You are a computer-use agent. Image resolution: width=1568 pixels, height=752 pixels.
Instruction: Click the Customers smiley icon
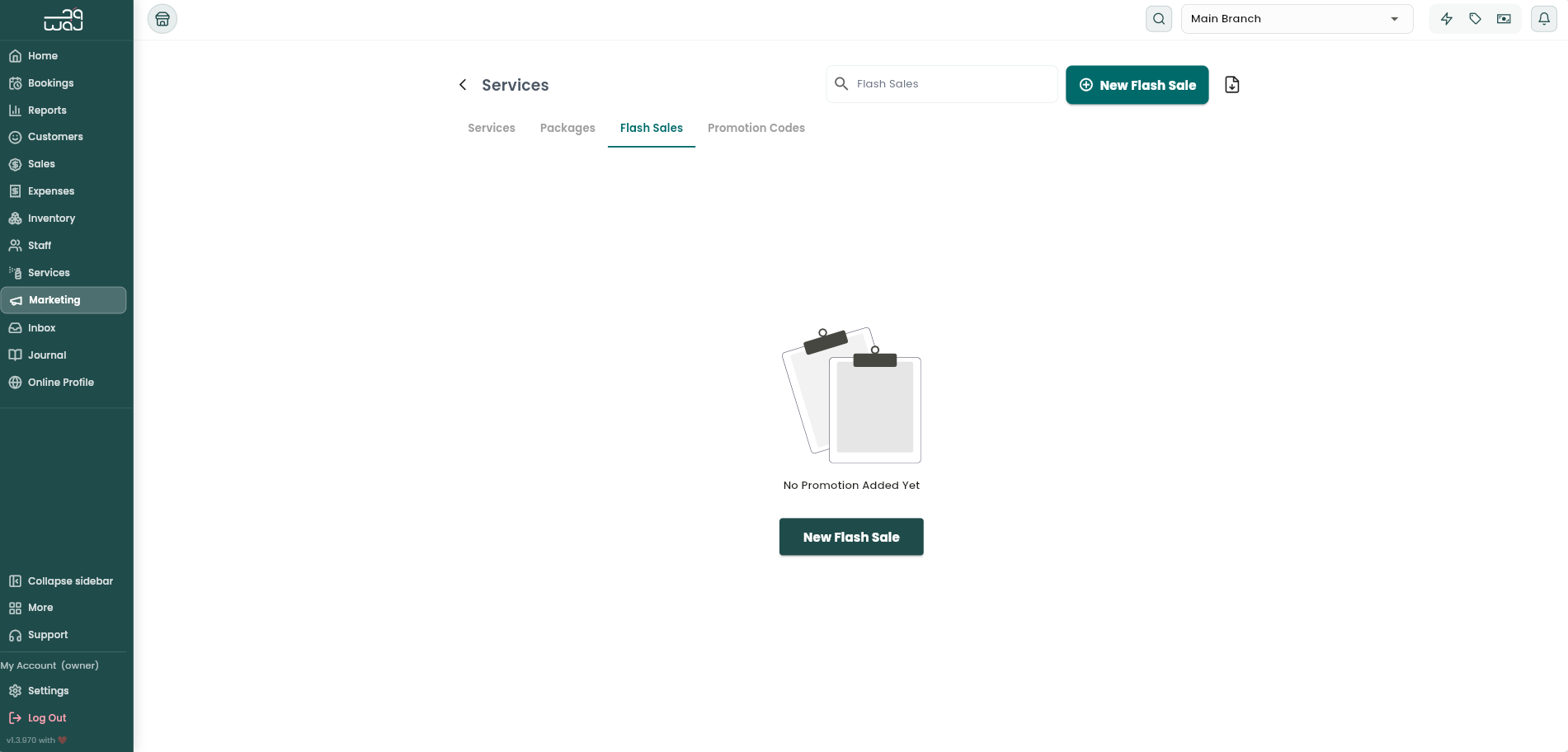(x=15, y=137)
